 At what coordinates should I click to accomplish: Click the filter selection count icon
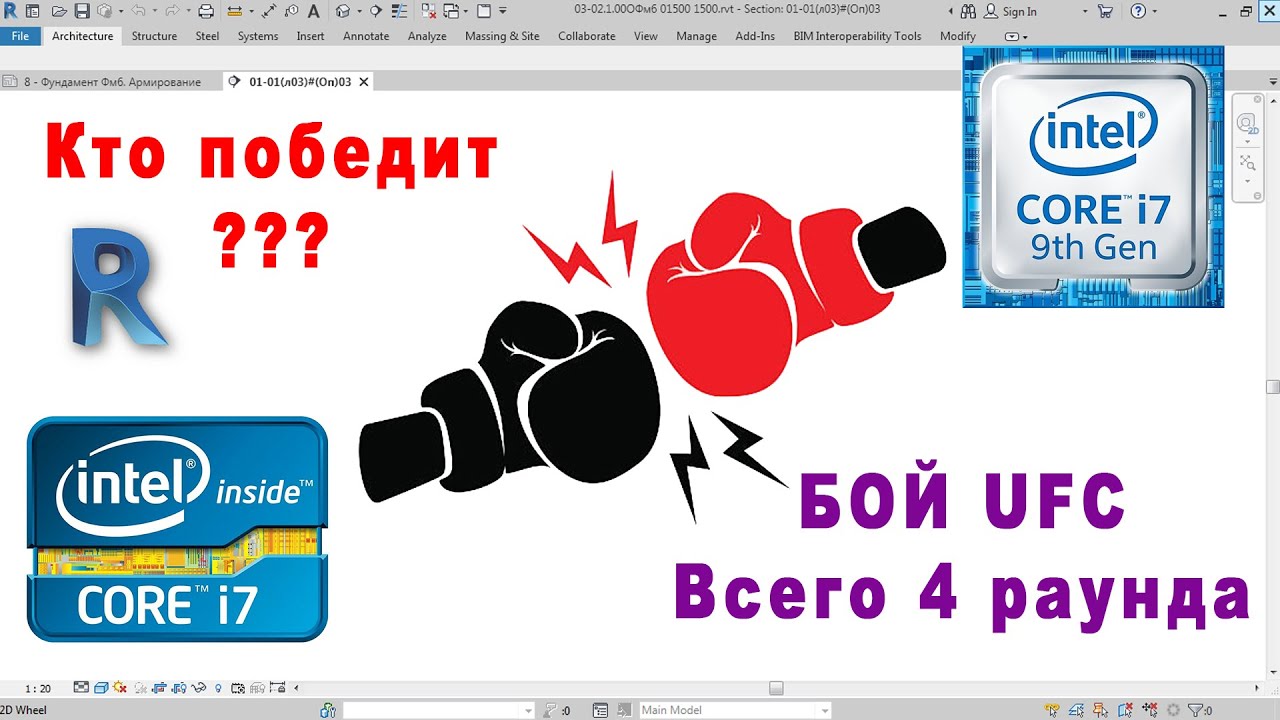1200,710
